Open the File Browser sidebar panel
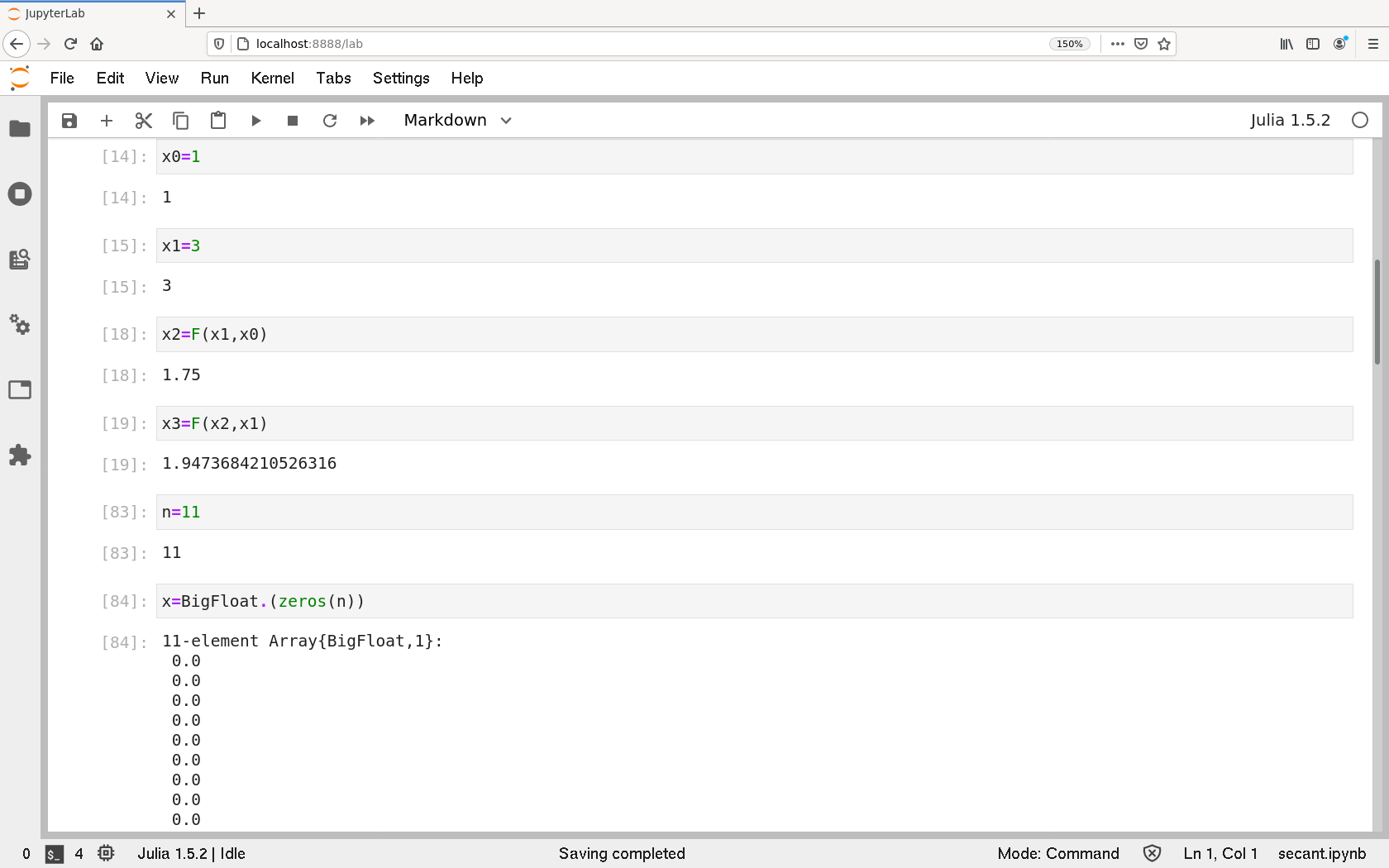Viewport: 1389px width, 868px height. pos(20,129)
